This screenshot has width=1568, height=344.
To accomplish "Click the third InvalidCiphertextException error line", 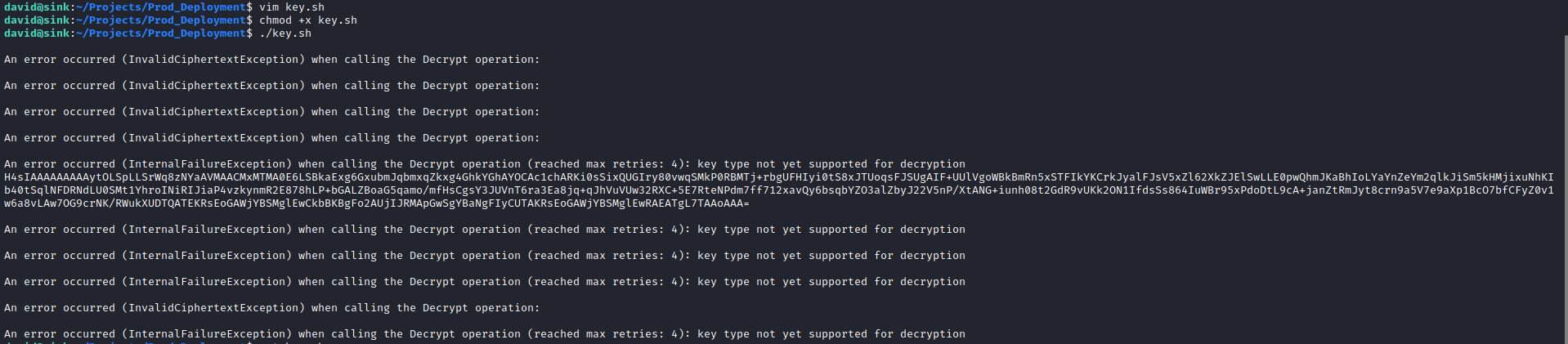I will click(x=271, y=112).
